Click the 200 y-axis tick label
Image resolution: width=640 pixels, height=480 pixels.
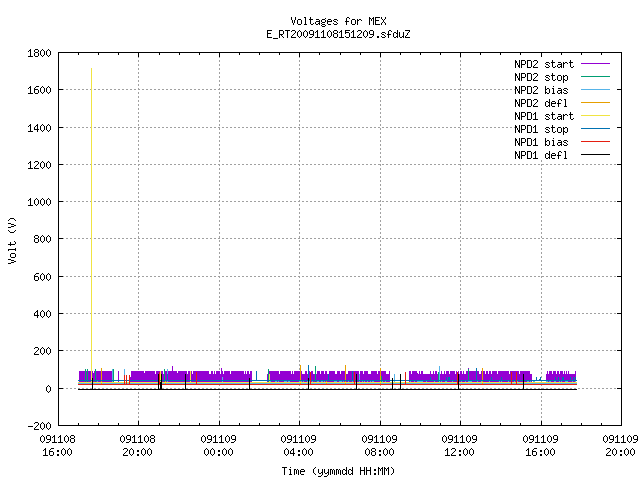(x=42, y=351)
